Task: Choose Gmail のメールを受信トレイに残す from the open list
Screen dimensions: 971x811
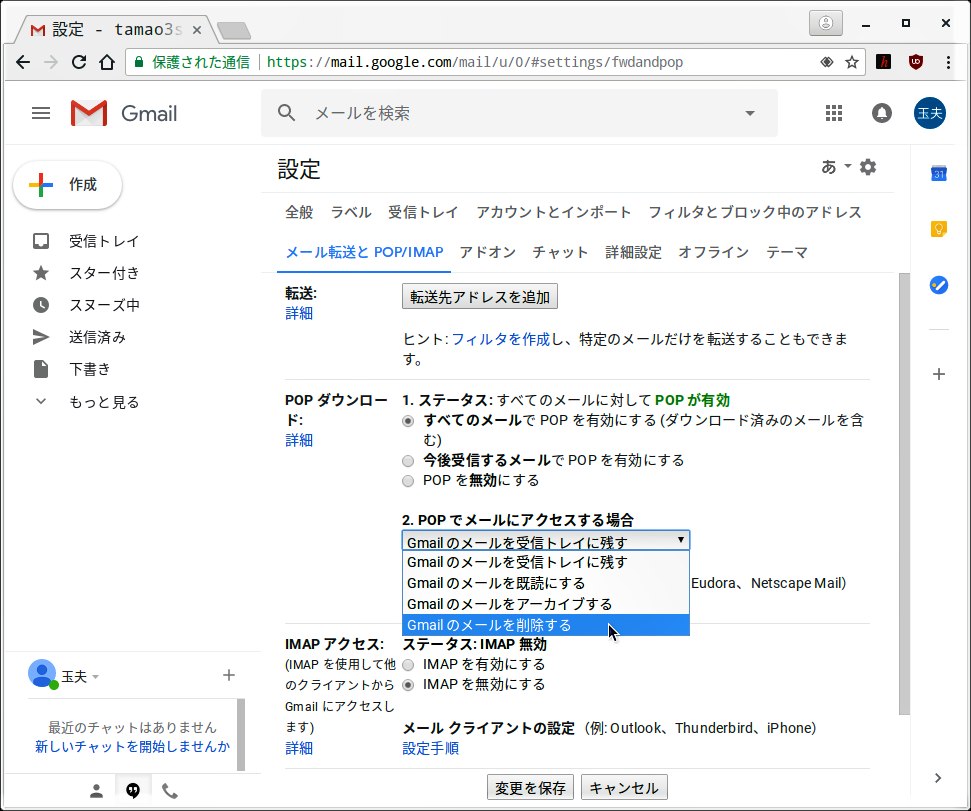Action: [x=546, y=562]
